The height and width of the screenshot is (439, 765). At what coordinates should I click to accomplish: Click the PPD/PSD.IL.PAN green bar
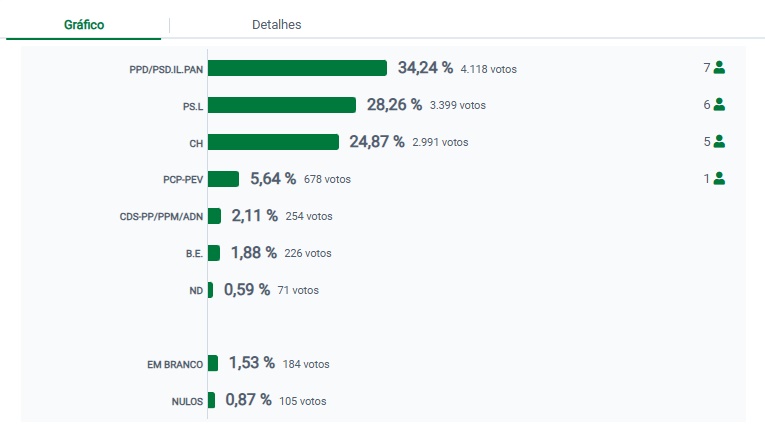pyautogui.click(x=297, y=68)
